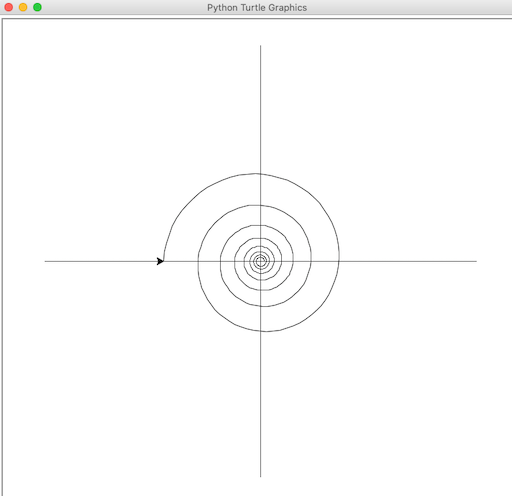
Task: Click the right end of horizontal axis
Action: click(x=476, y=261)
